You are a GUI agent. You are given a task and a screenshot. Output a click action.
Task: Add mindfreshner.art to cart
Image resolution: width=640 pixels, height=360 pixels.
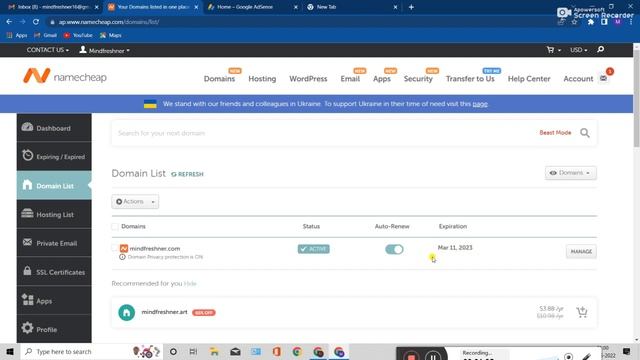click(x=582, y=312)
